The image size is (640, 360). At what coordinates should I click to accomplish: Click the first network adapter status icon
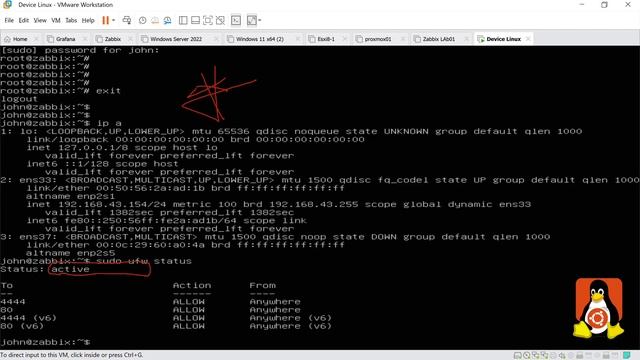point(535,356)
